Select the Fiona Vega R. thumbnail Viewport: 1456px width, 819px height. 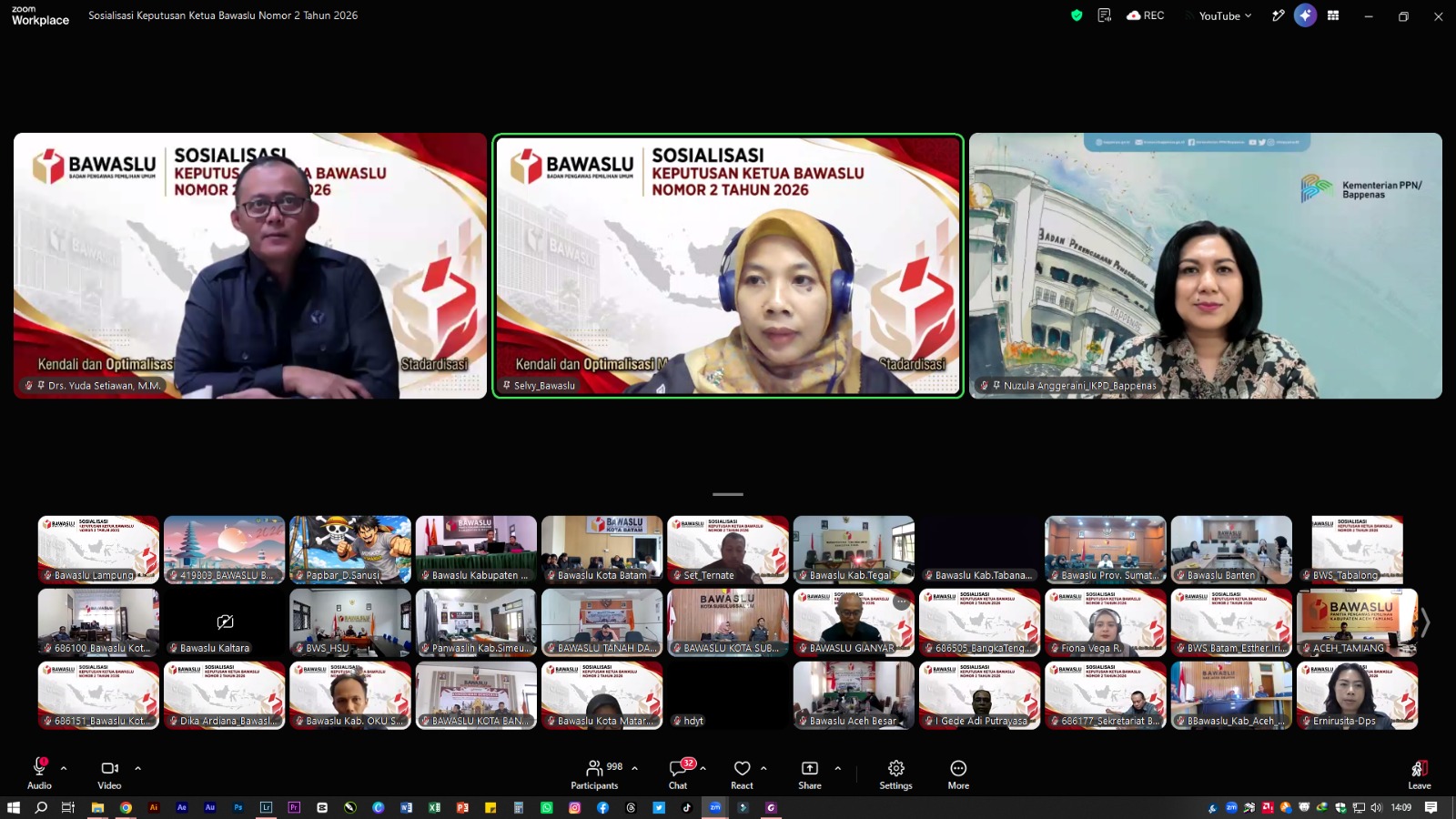click(1106, 622)
